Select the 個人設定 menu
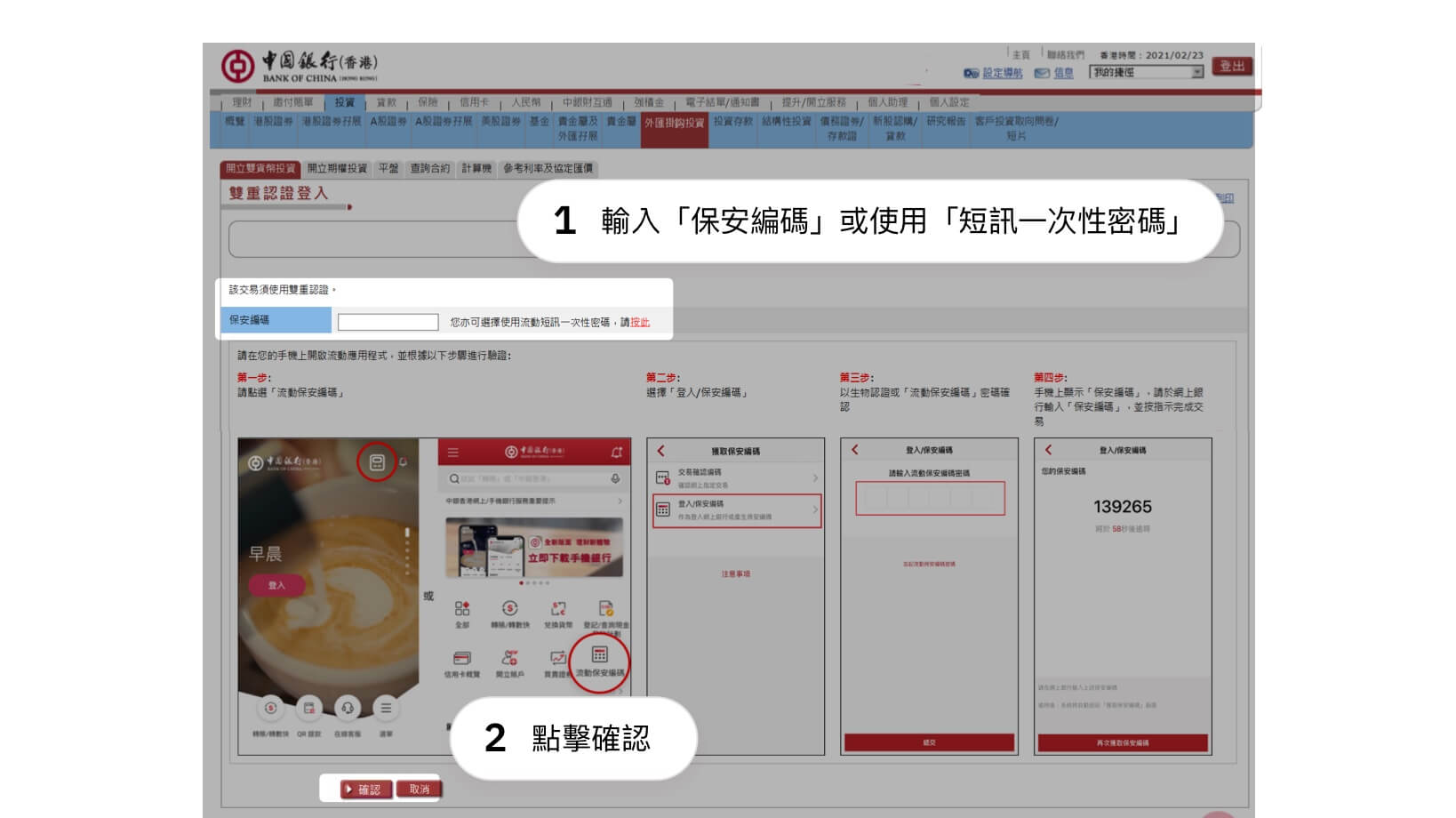The image size is (1456, 818). 949,102
